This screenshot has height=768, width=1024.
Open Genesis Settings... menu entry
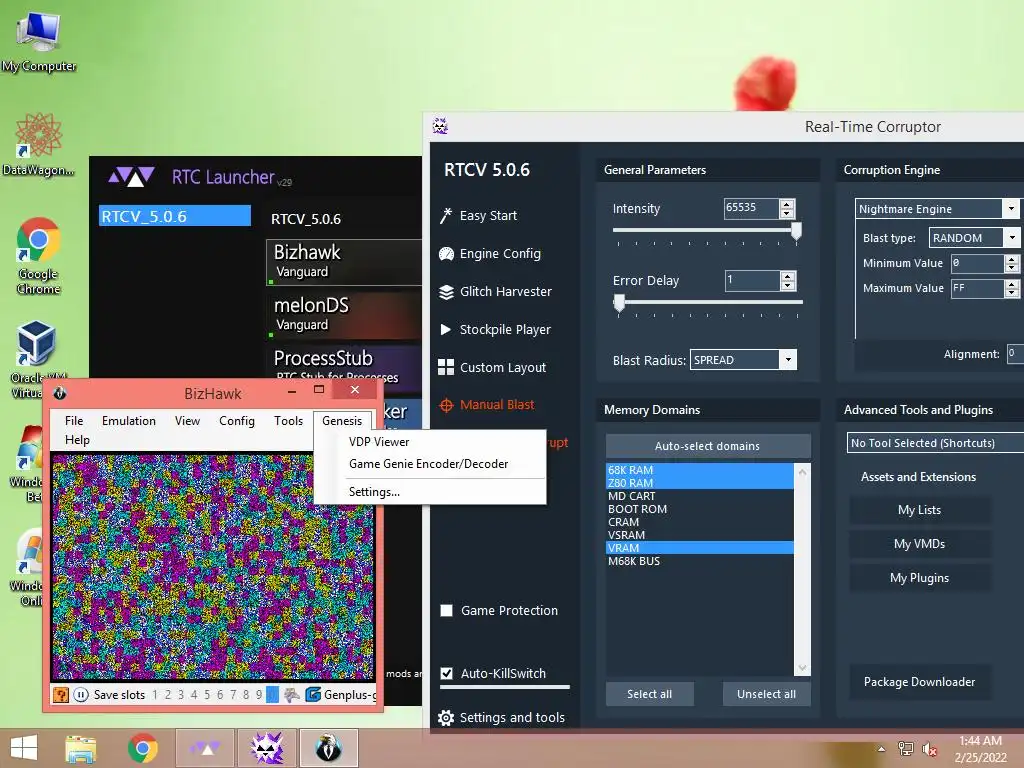pos(430,492)
